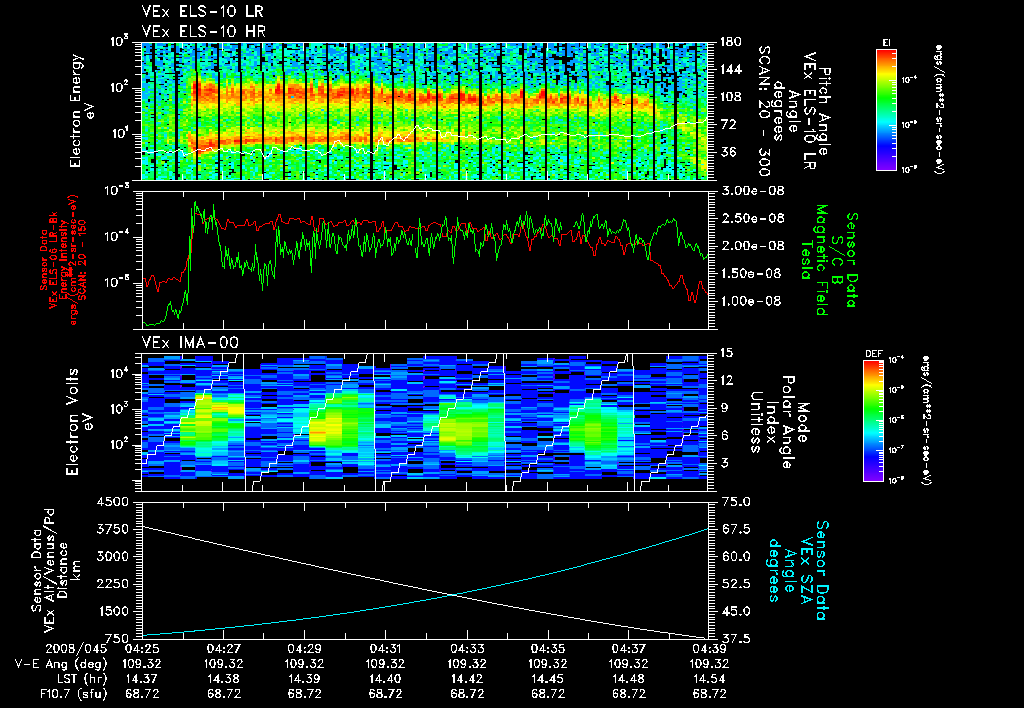The width and height of the screenshot is (1024, 708).
Task: Click the 67.5 SZA degree tick label
Action: pyautogui.click(x=735, y=529)
